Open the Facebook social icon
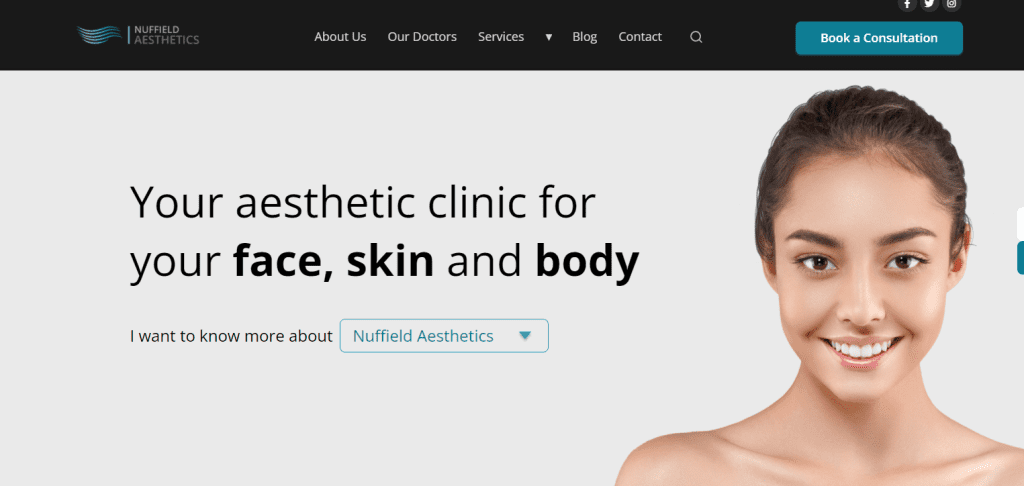 tap(907, 4)
